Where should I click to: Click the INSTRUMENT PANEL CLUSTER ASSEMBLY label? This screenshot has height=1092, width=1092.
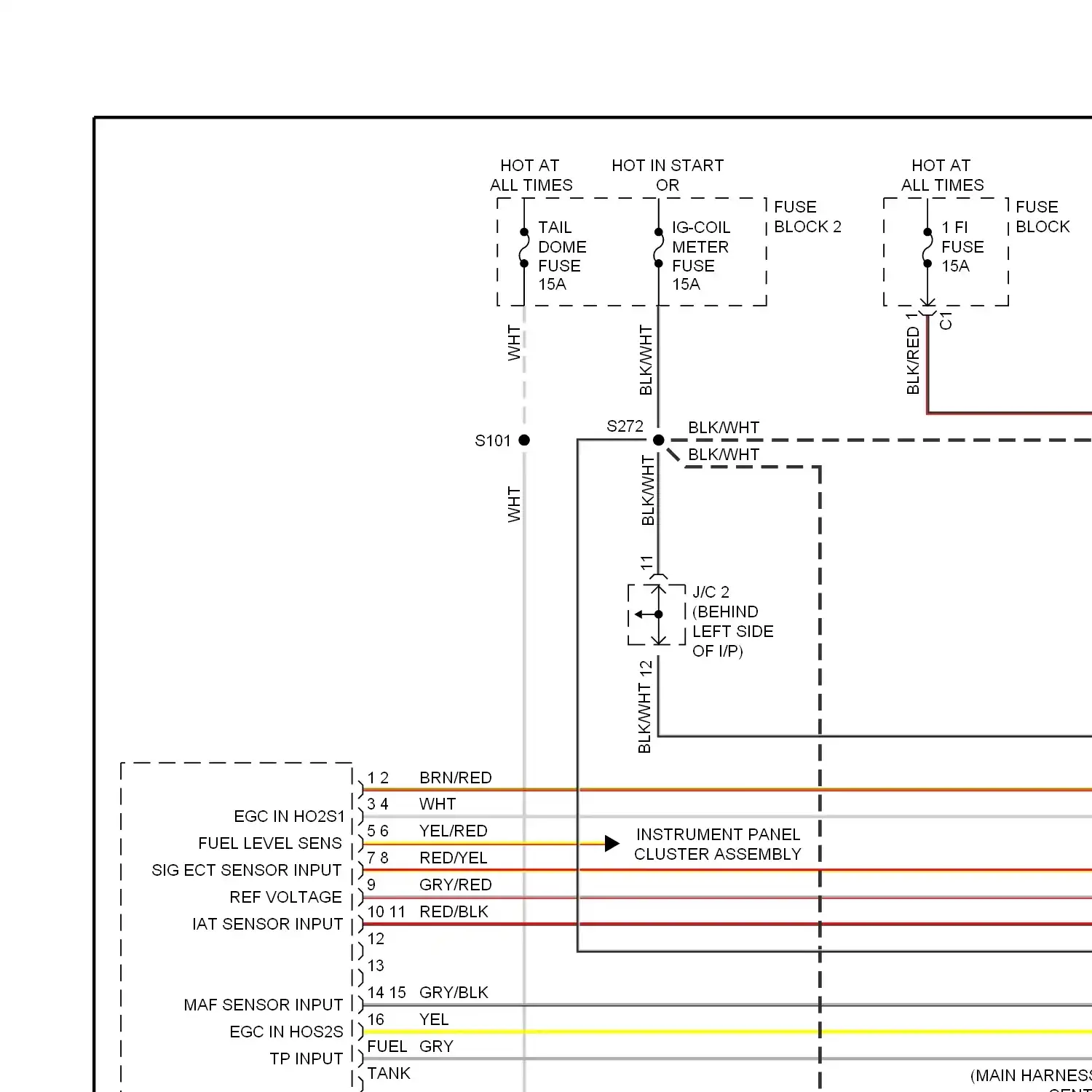717,844
